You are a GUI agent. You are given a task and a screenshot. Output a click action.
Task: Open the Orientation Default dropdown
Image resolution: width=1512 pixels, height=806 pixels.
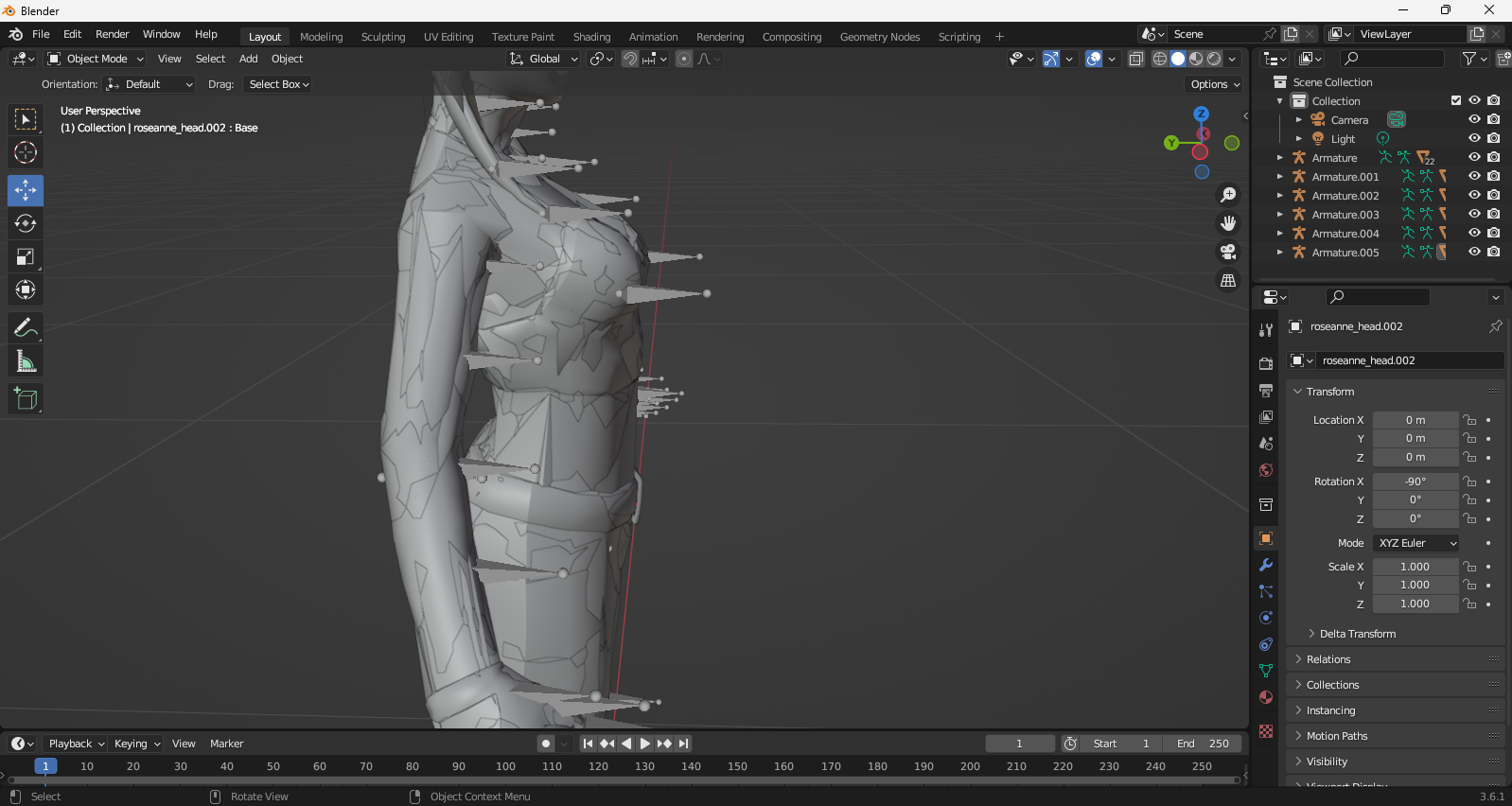pos(149,84)
